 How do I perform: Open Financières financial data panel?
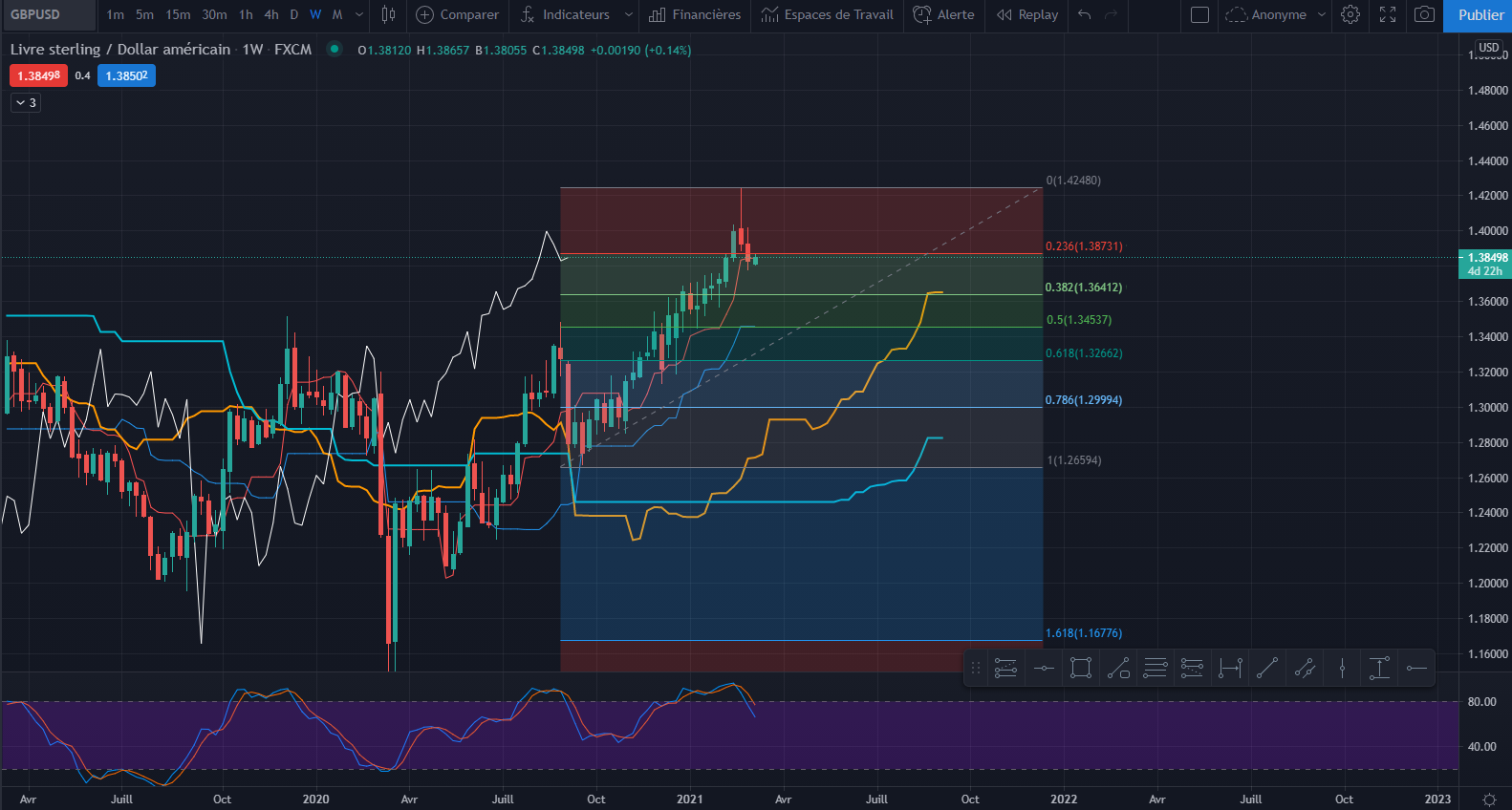[695, 14]
